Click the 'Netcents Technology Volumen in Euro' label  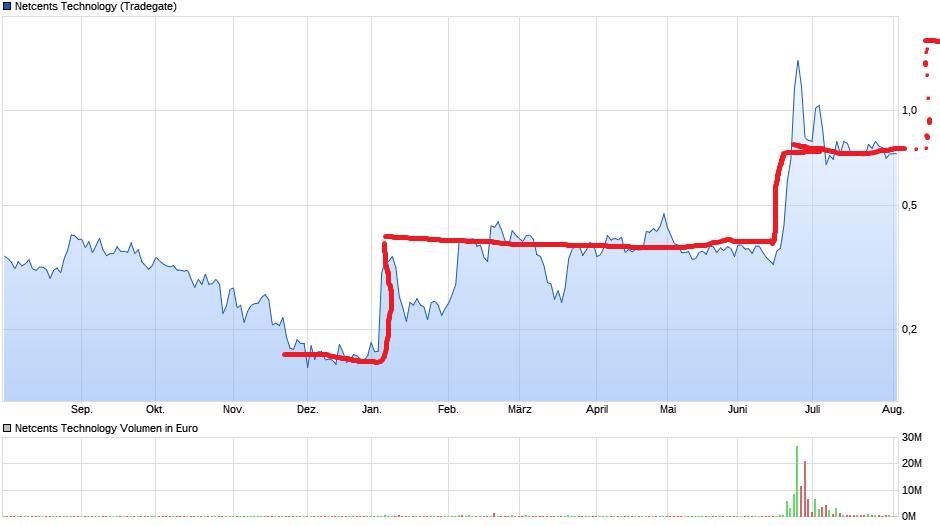(106, 428)
